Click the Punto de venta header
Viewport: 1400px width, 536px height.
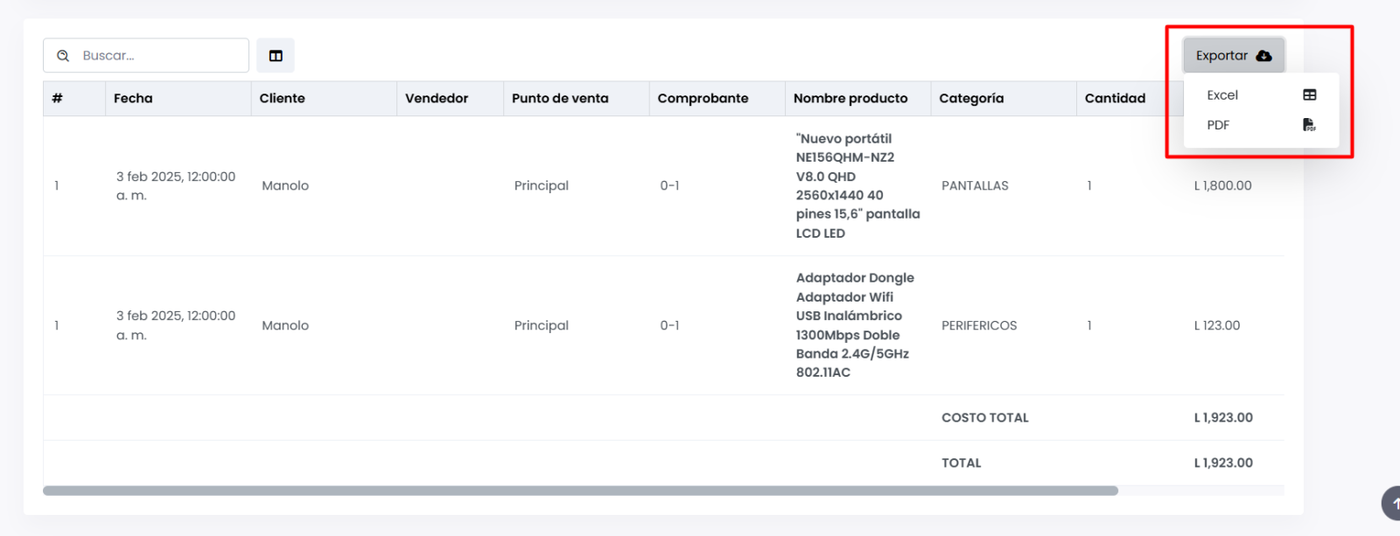click(x=559, y=98)
